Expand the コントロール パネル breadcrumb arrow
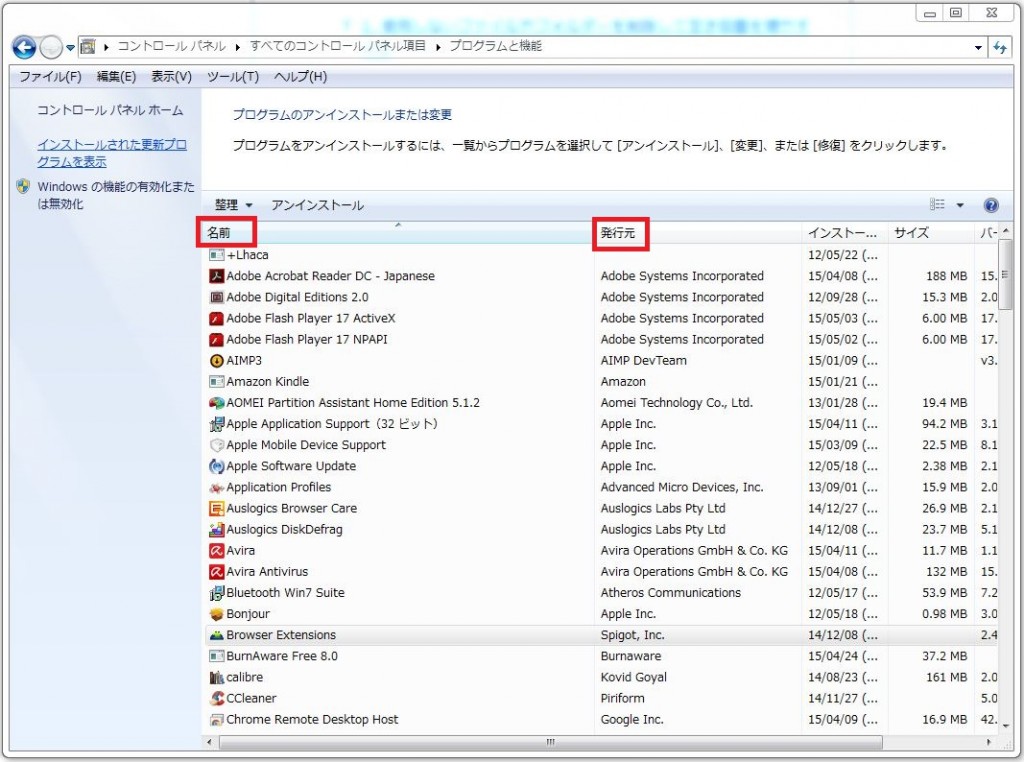This screenshot has width=1024, height=762. 237,47
